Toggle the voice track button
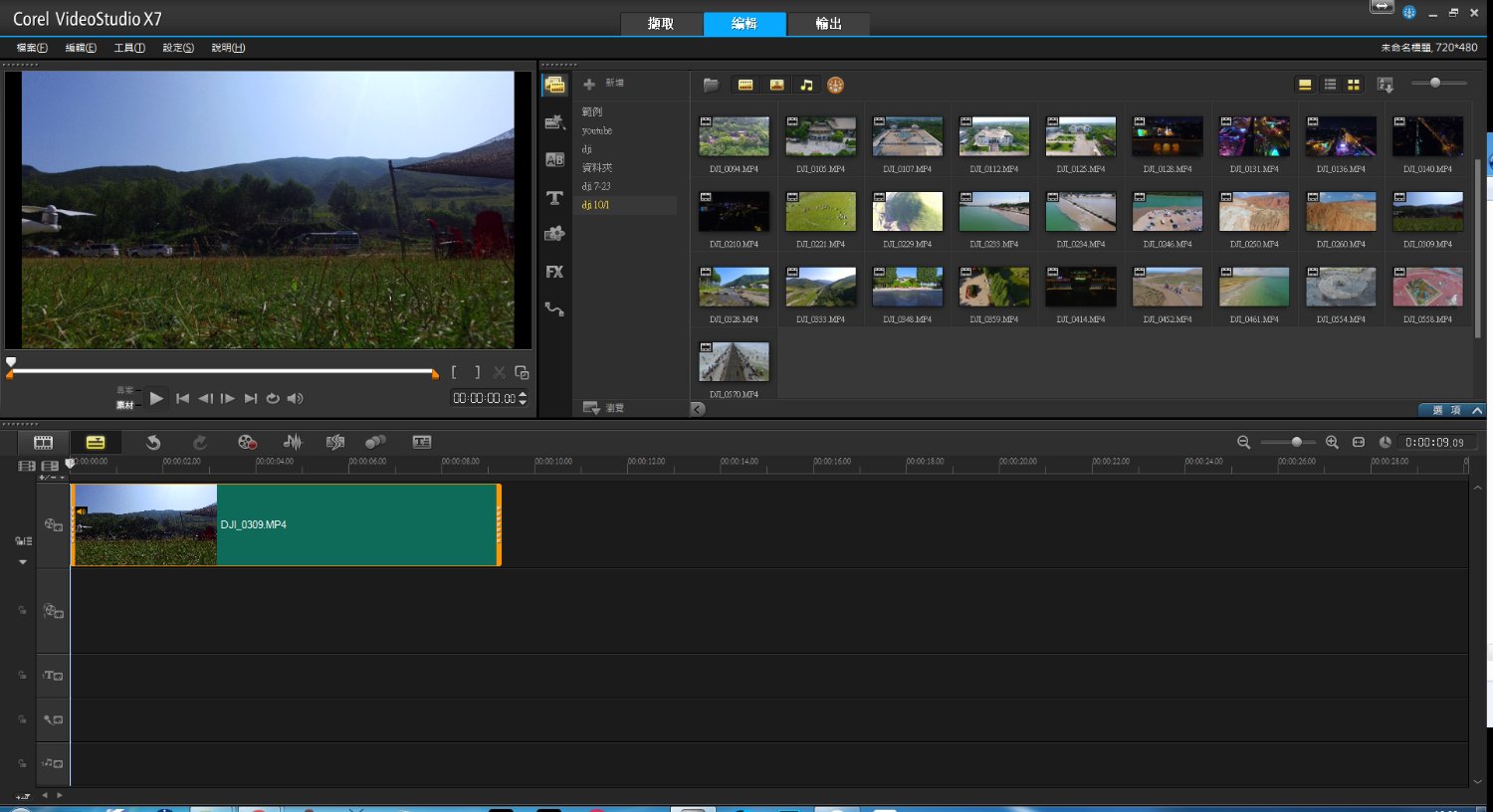This screenshot has width=1493, height=812. (54, 719)
